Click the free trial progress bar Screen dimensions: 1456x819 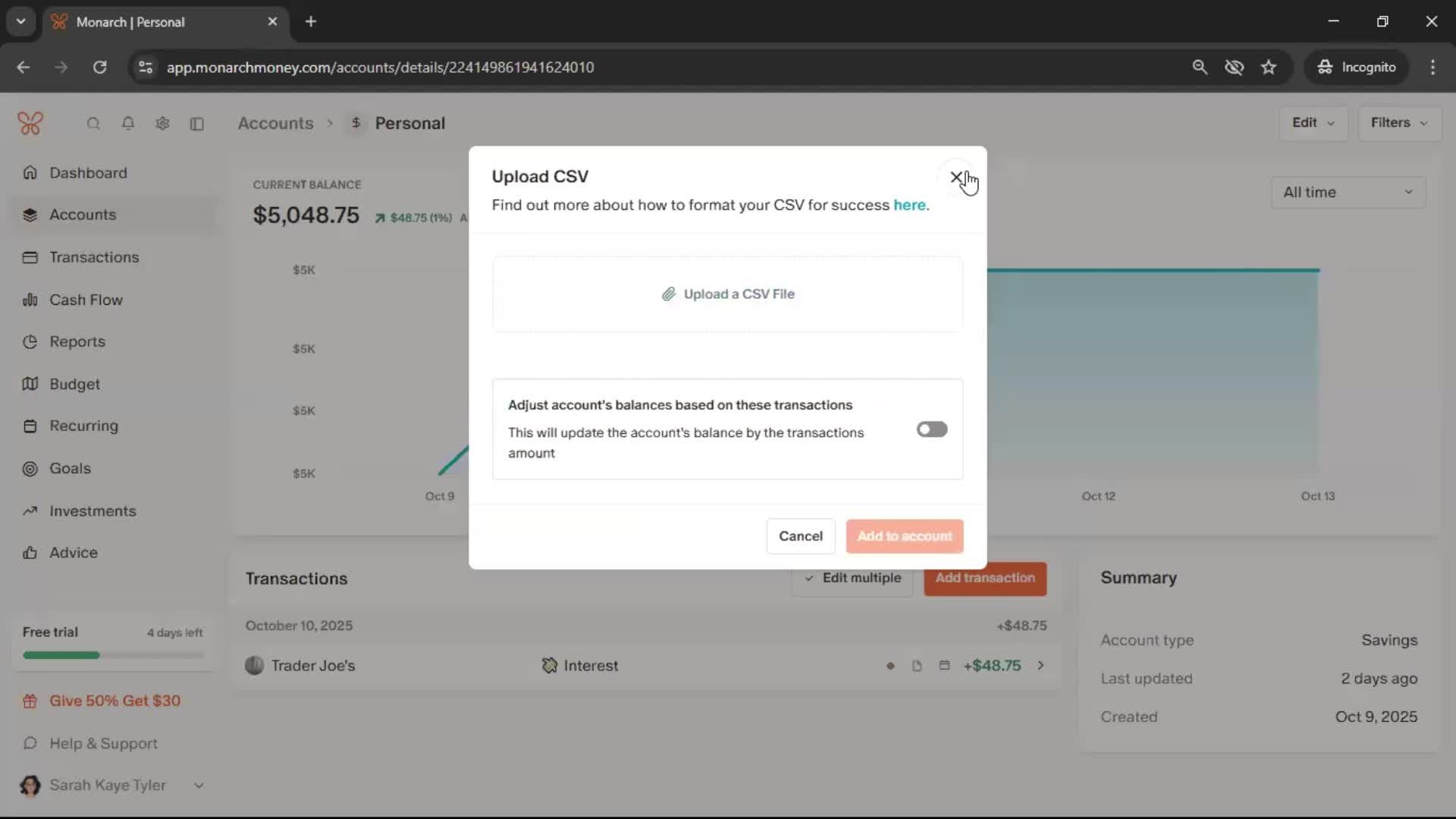coord(113,655)
